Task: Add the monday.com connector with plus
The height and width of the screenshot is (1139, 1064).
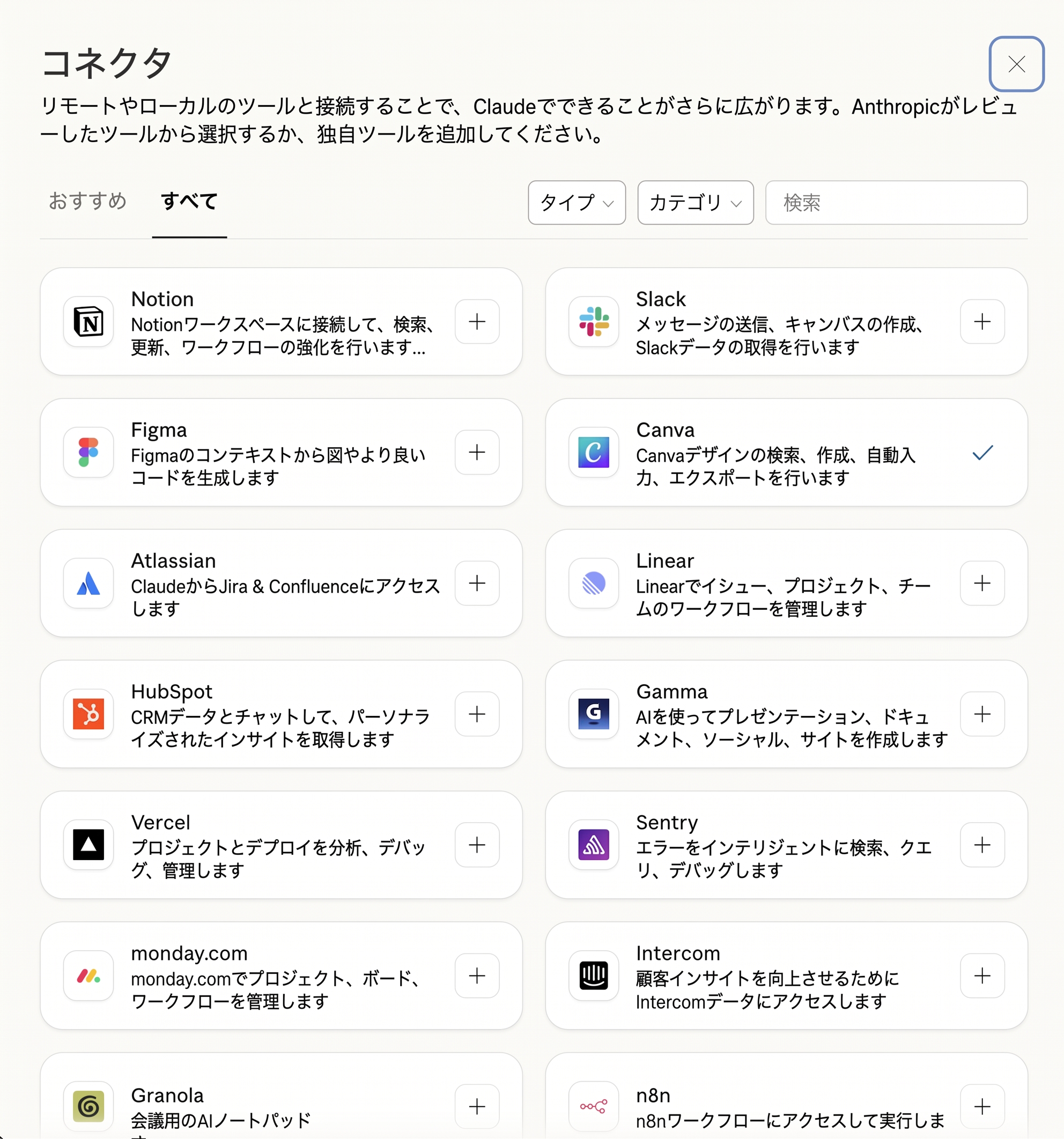Action: click(477, 976)
